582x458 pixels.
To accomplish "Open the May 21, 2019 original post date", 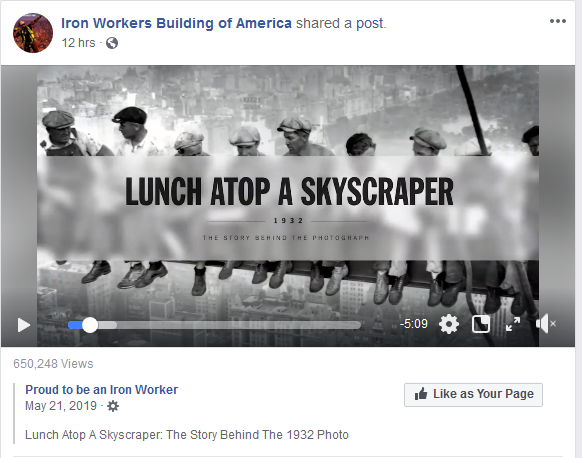I will tap(61, 406).
